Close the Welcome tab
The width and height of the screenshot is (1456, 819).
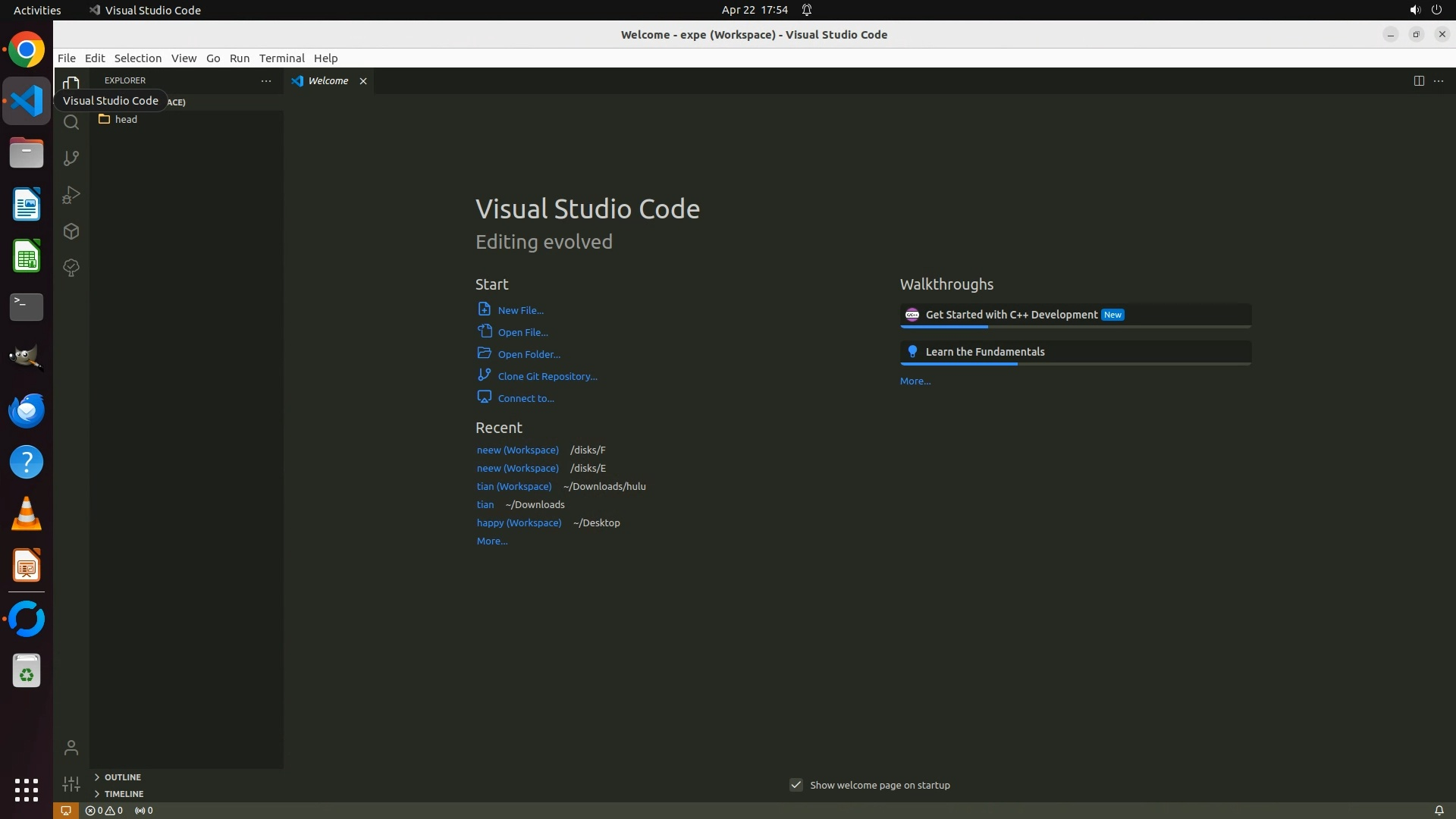[x=363, y=81]
